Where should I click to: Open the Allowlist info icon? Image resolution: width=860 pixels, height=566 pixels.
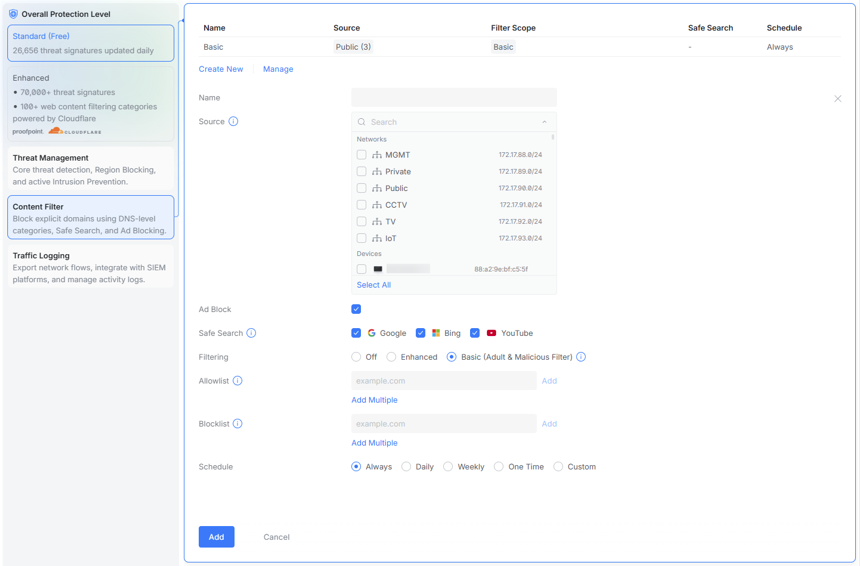[237, 381]
